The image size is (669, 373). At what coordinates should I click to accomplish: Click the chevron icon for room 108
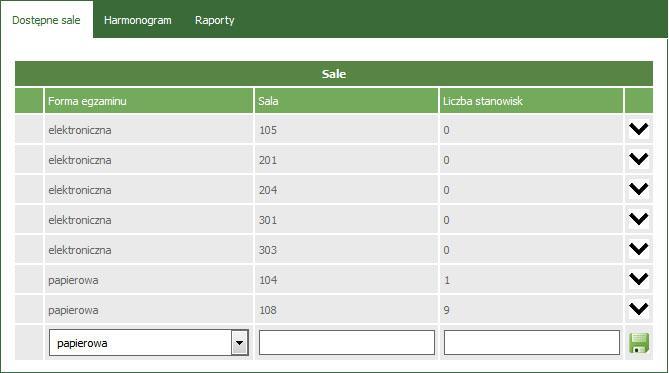pyautogui.click(x=639, y=309)
